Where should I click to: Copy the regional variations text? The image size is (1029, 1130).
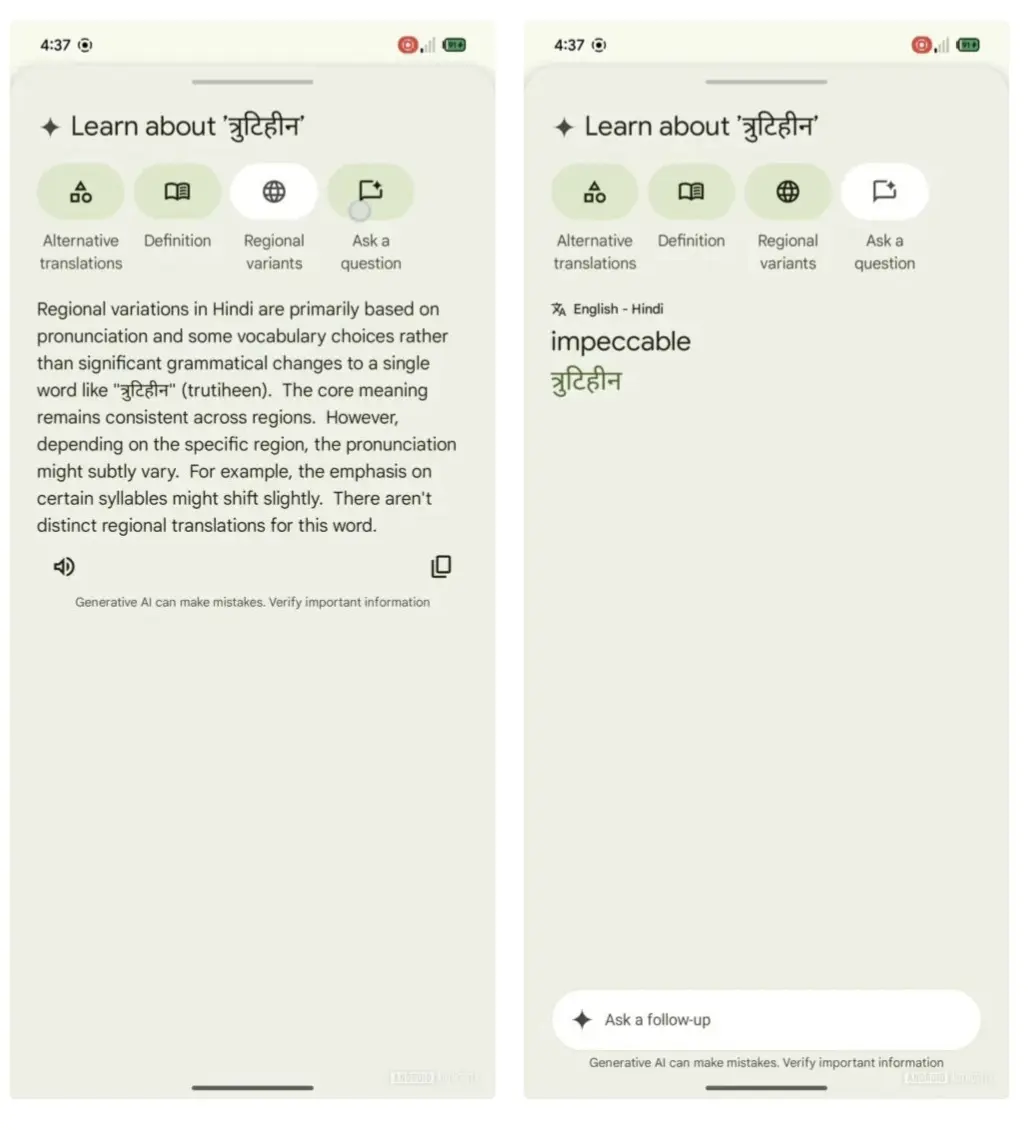point(441,567)
